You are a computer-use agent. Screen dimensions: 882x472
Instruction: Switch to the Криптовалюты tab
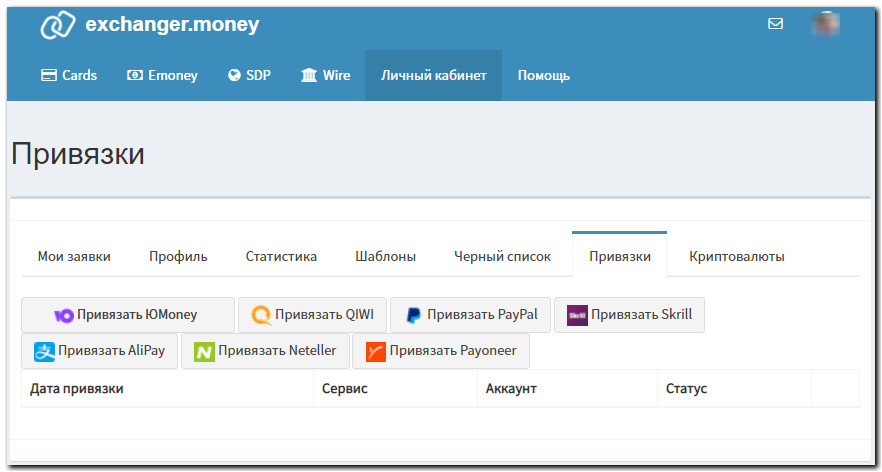737,257
